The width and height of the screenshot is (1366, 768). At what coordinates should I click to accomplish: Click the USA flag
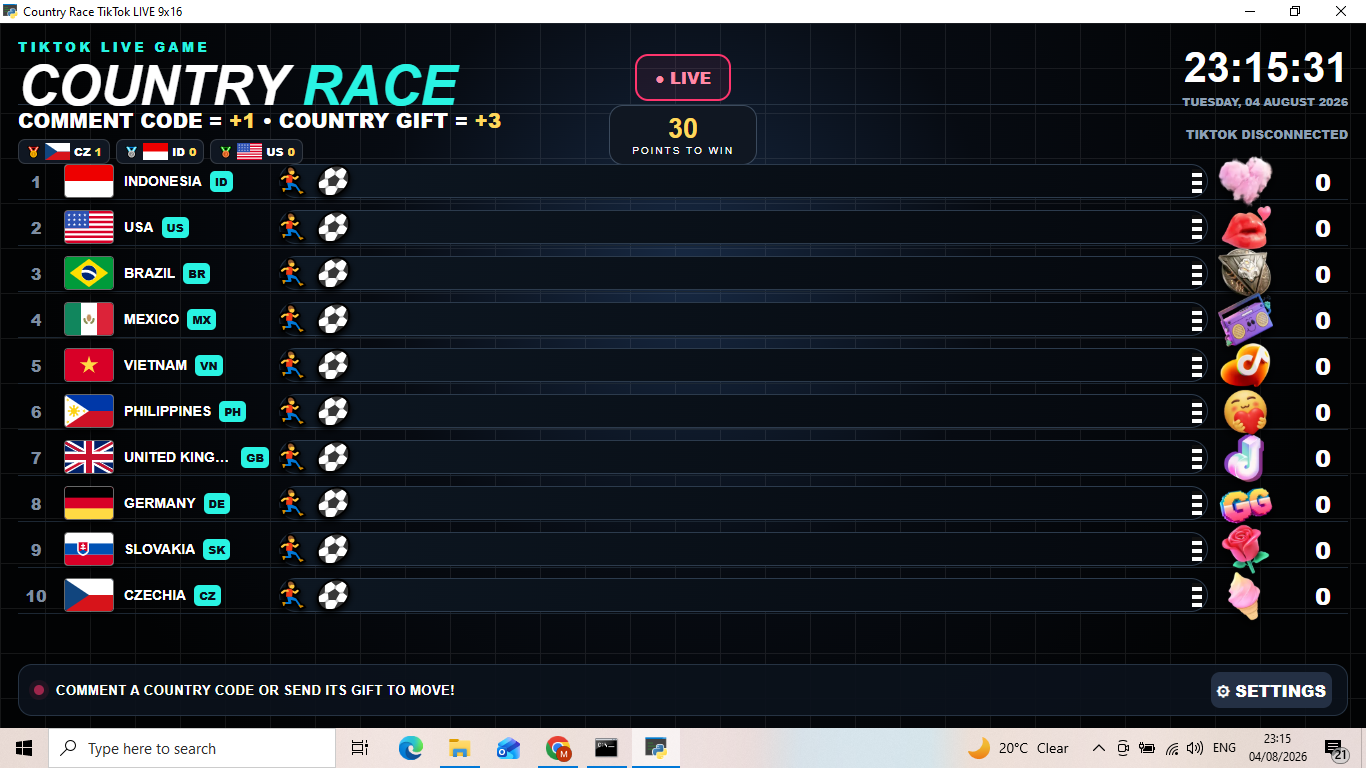click(89, 227)
